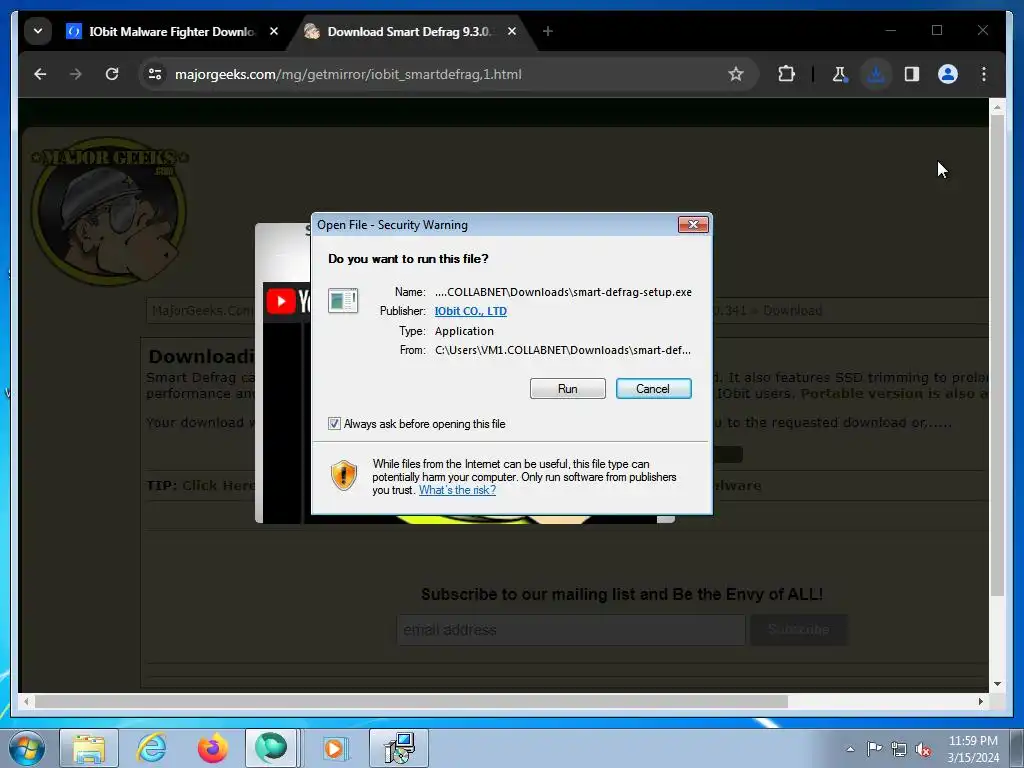The height and width of the screenshot is (768, 1024).
Task: Click the YouTube play logo on the video
Action: [x=281, y=302]
